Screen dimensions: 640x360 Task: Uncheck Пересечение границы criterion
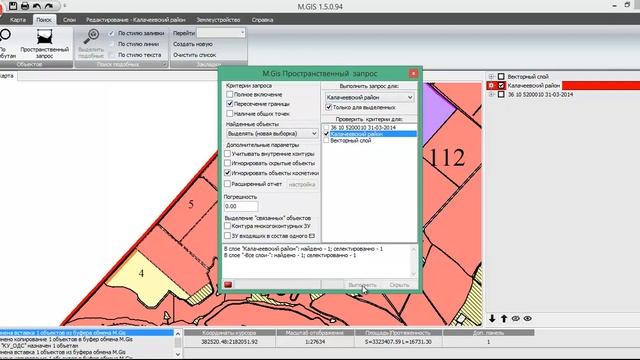[x=229, y=104]
